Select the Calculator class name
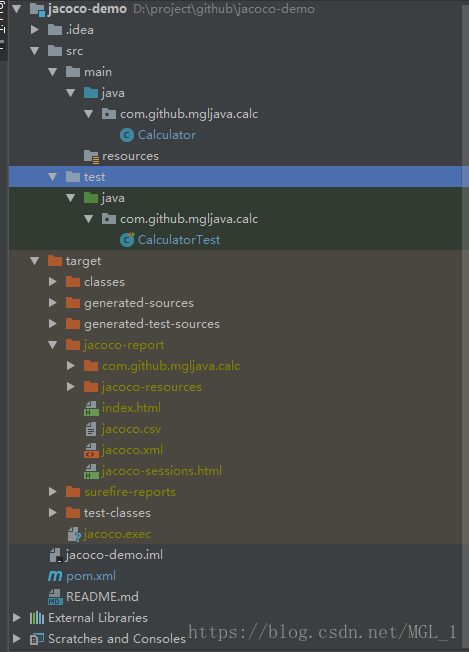The width and height of the screenshot is (469, 652). click(167, 135)
